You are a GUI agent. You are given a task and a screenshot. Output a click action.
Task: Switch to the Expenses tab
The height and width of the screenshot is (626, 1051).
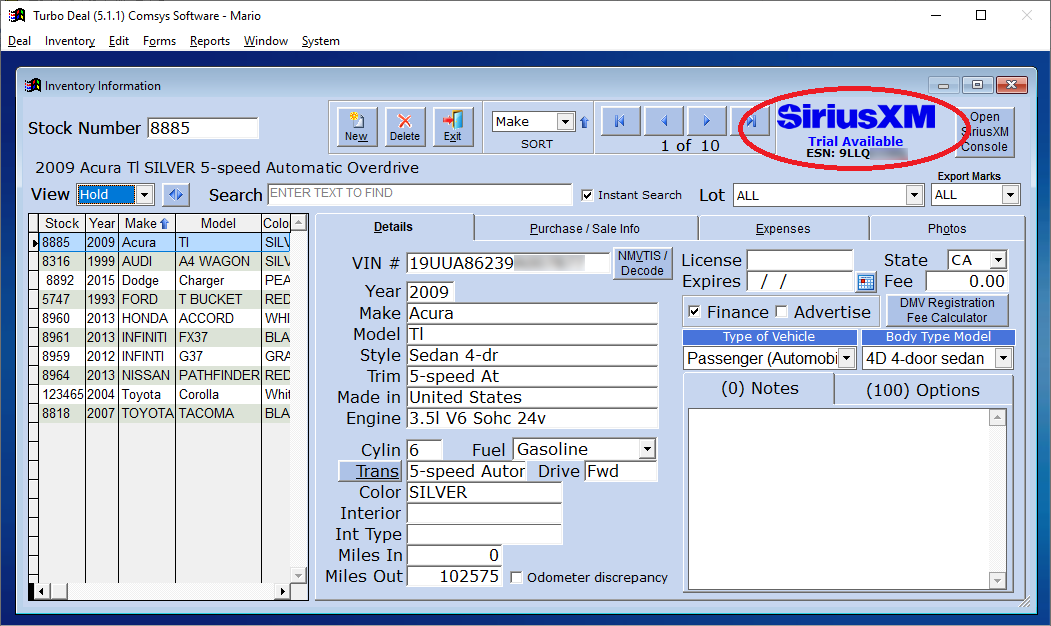click(x=783, y=229)
